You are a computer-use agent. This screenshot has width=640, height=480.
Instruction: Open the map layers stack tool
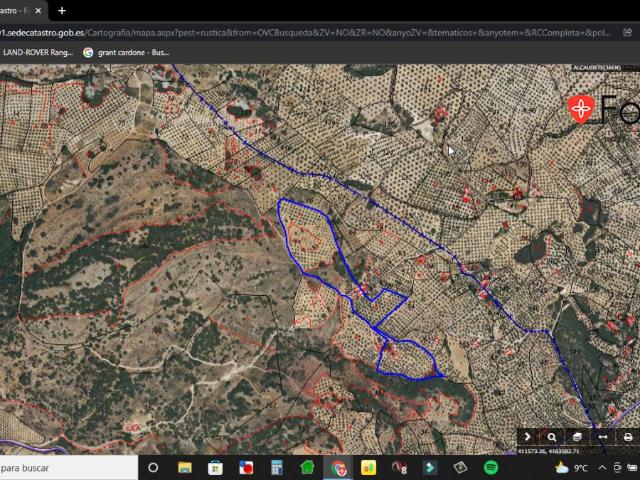pyautogui.click(x=577, y=437)
